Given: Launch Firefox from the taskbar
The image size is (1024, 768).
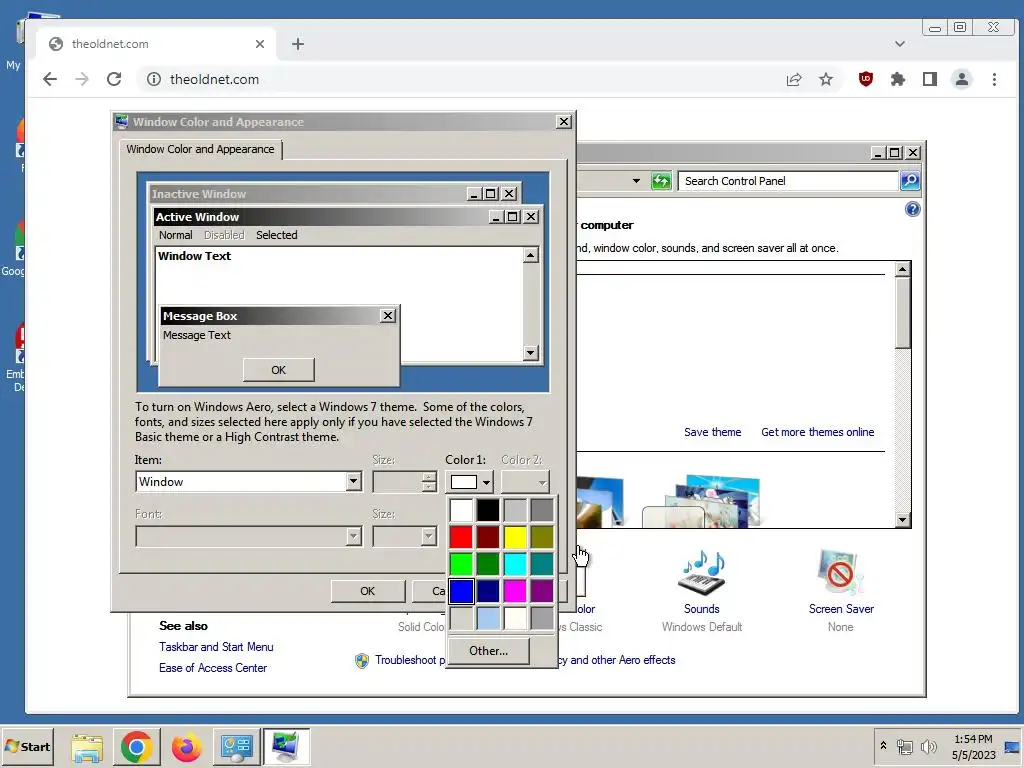Looking at the screenshot, I should point(186,747).
